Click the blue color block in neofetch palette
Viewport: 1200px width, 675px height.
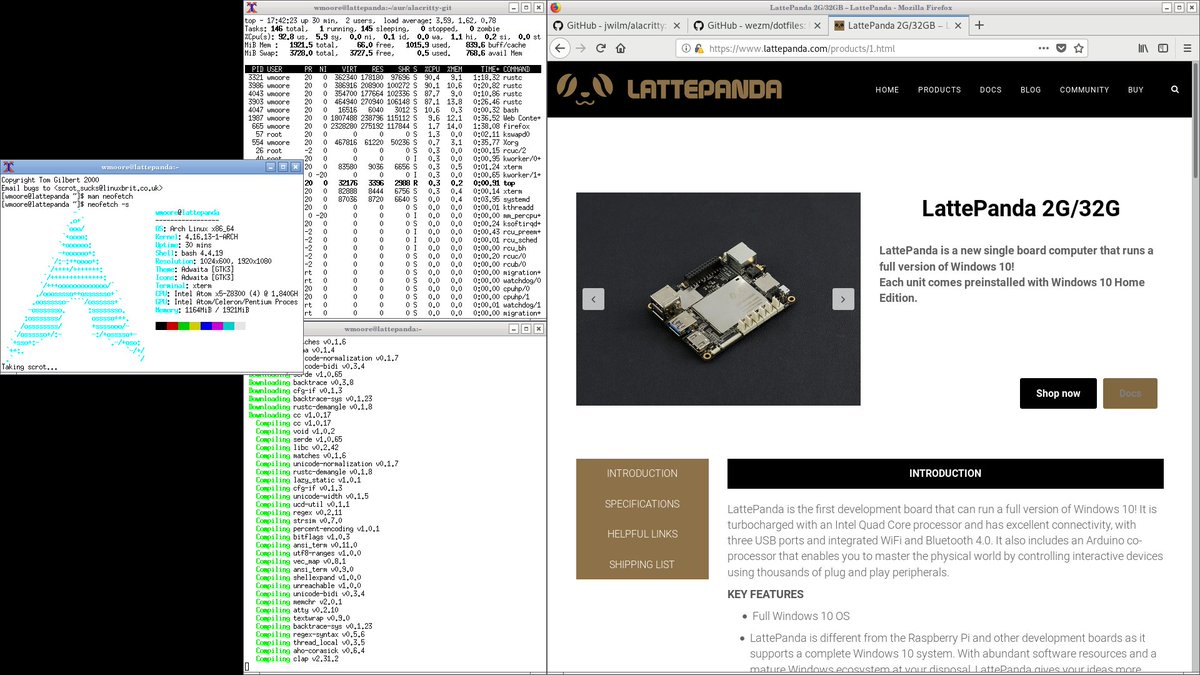[x=206, y=326]
